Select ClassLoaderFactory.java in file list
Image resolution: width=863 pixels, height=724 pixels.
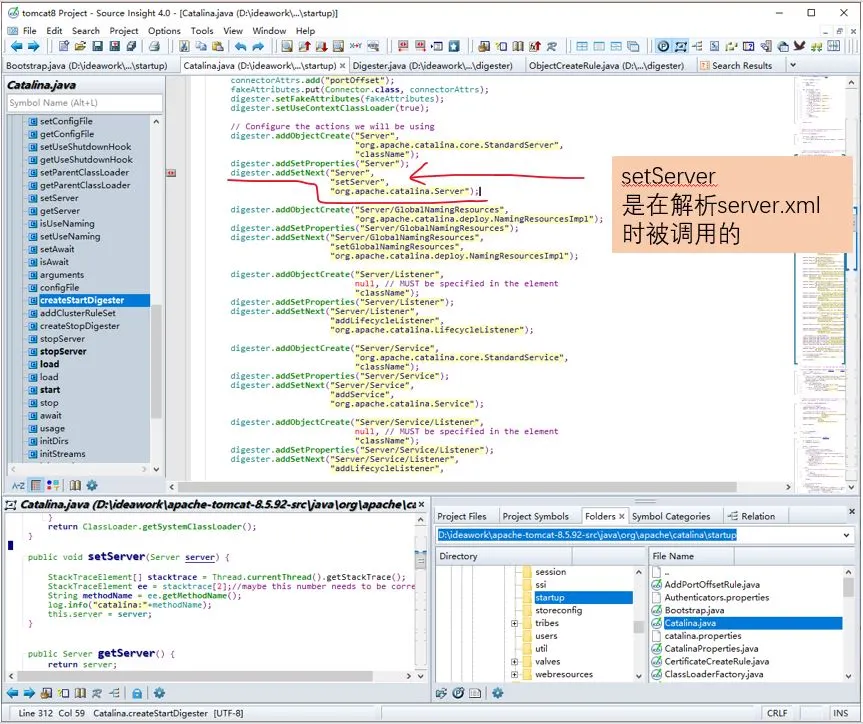[x=713, y=674]
